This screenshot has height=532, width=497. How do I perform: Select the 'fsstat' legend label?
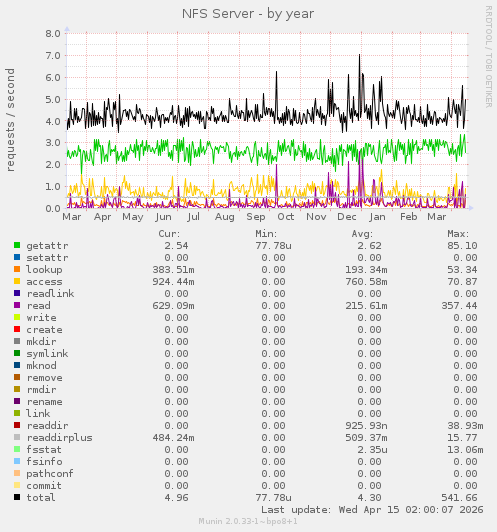44,450
